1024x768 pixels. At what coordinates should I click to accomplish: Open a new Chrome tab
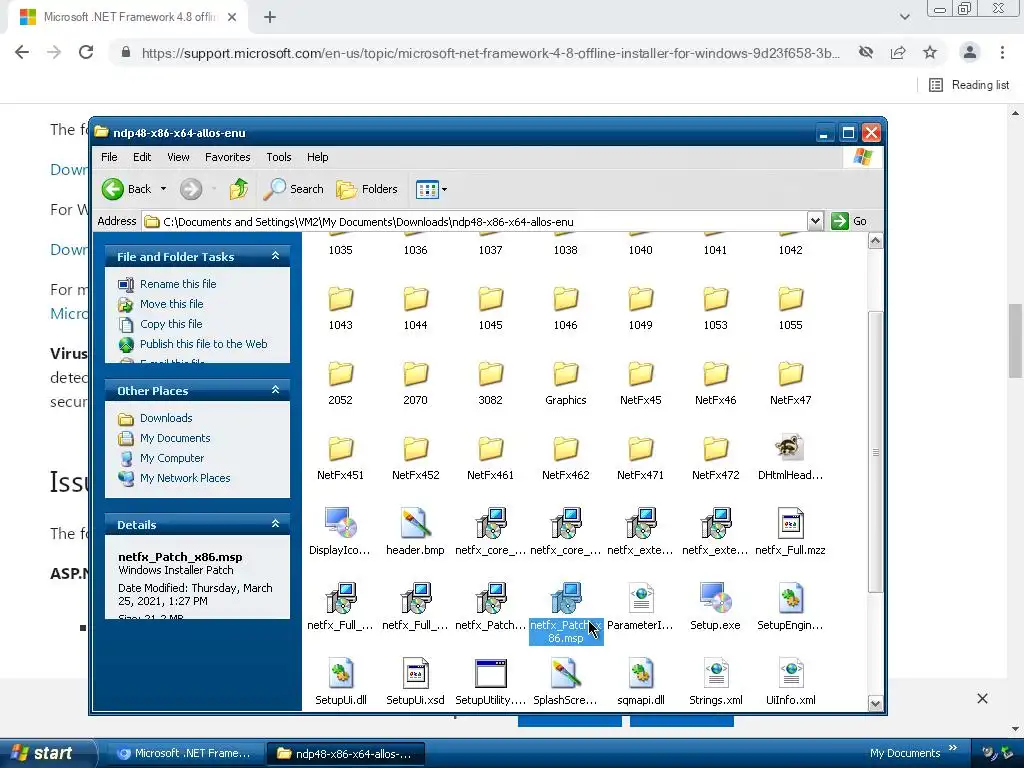pyautogui.click(x=270, y=18)
